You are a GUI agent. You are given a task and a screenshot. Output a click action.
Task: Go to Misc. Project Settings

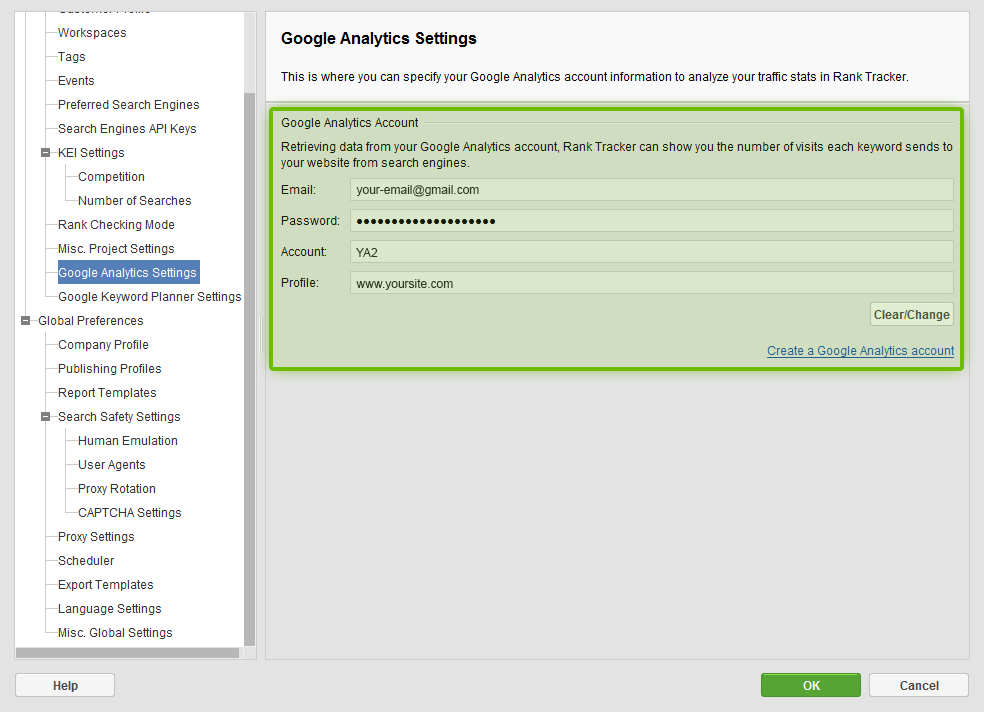pyautogui.click(x=116, y=248)
